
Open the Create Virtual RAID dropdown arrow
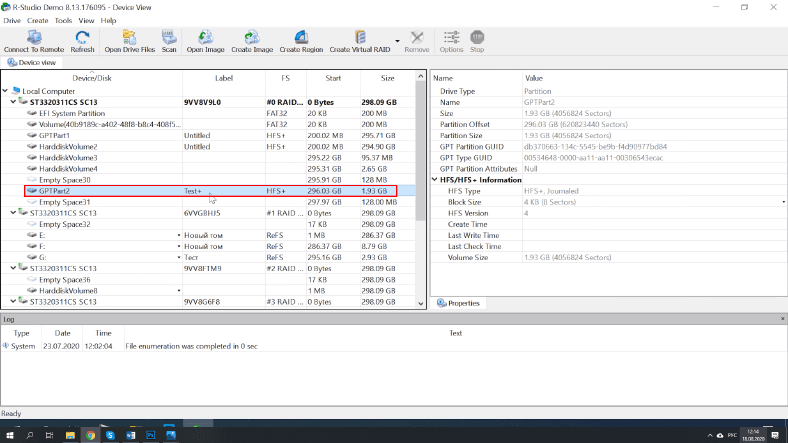(398, 42)
